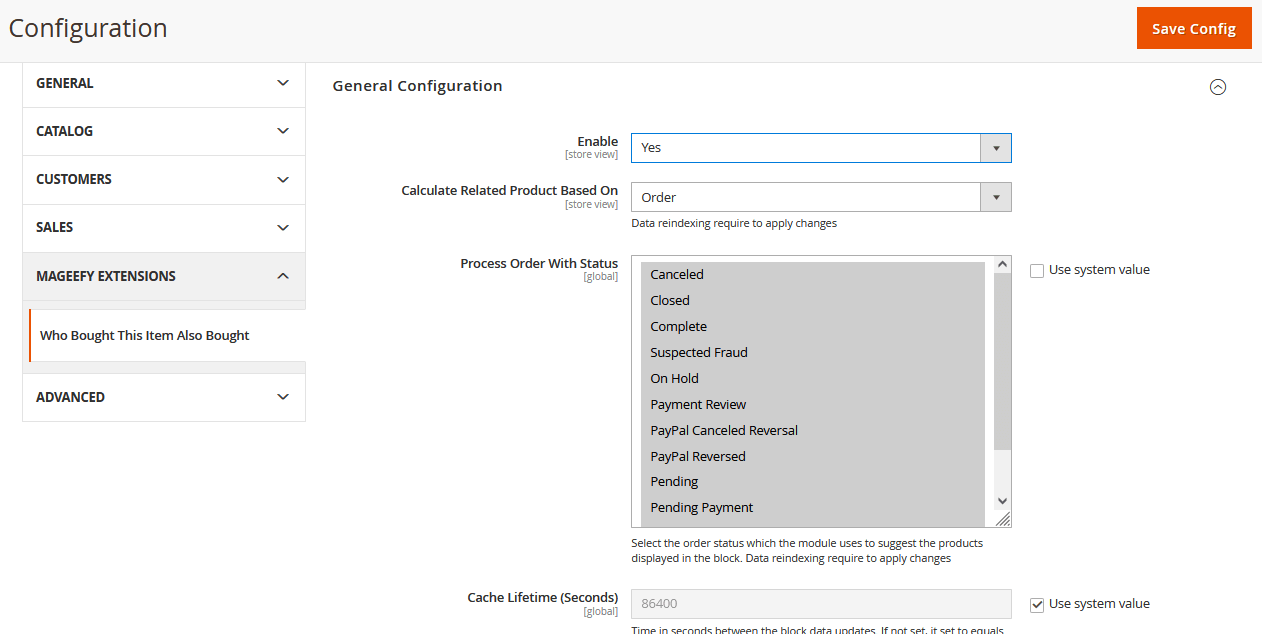Expand the GENERAL sidebar section
Viewport: 1262px width, 634px height.
click(163, 83)
